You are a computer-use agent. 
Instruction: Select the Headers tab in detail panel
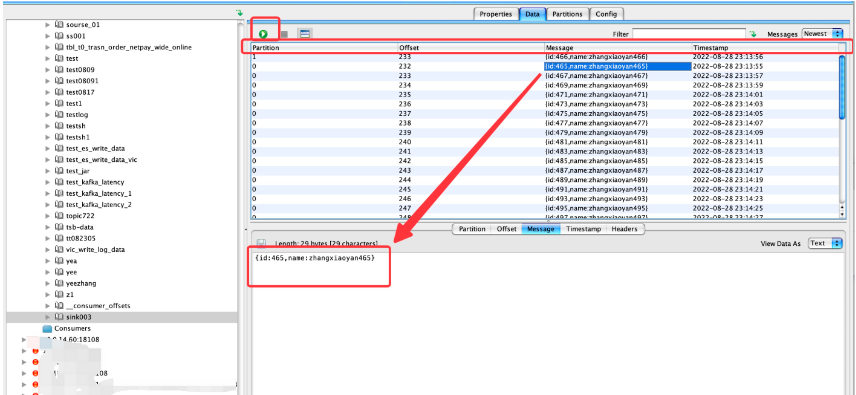625,229
